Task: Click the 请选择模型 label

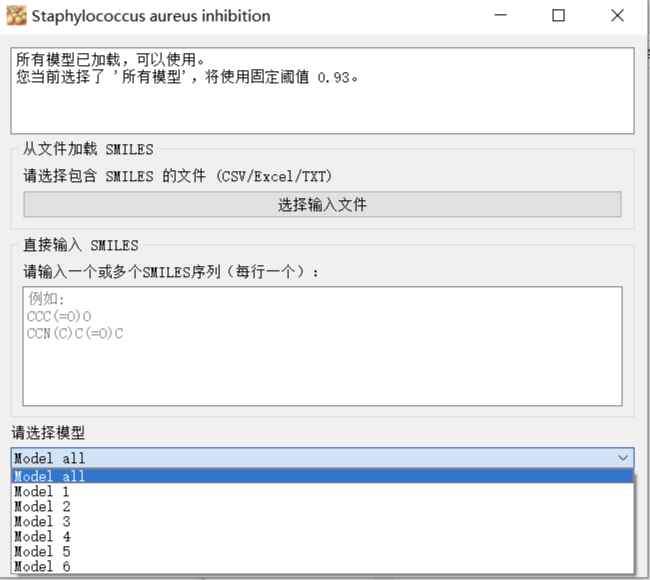Action: pyautogui.click(x=48, y=433)
